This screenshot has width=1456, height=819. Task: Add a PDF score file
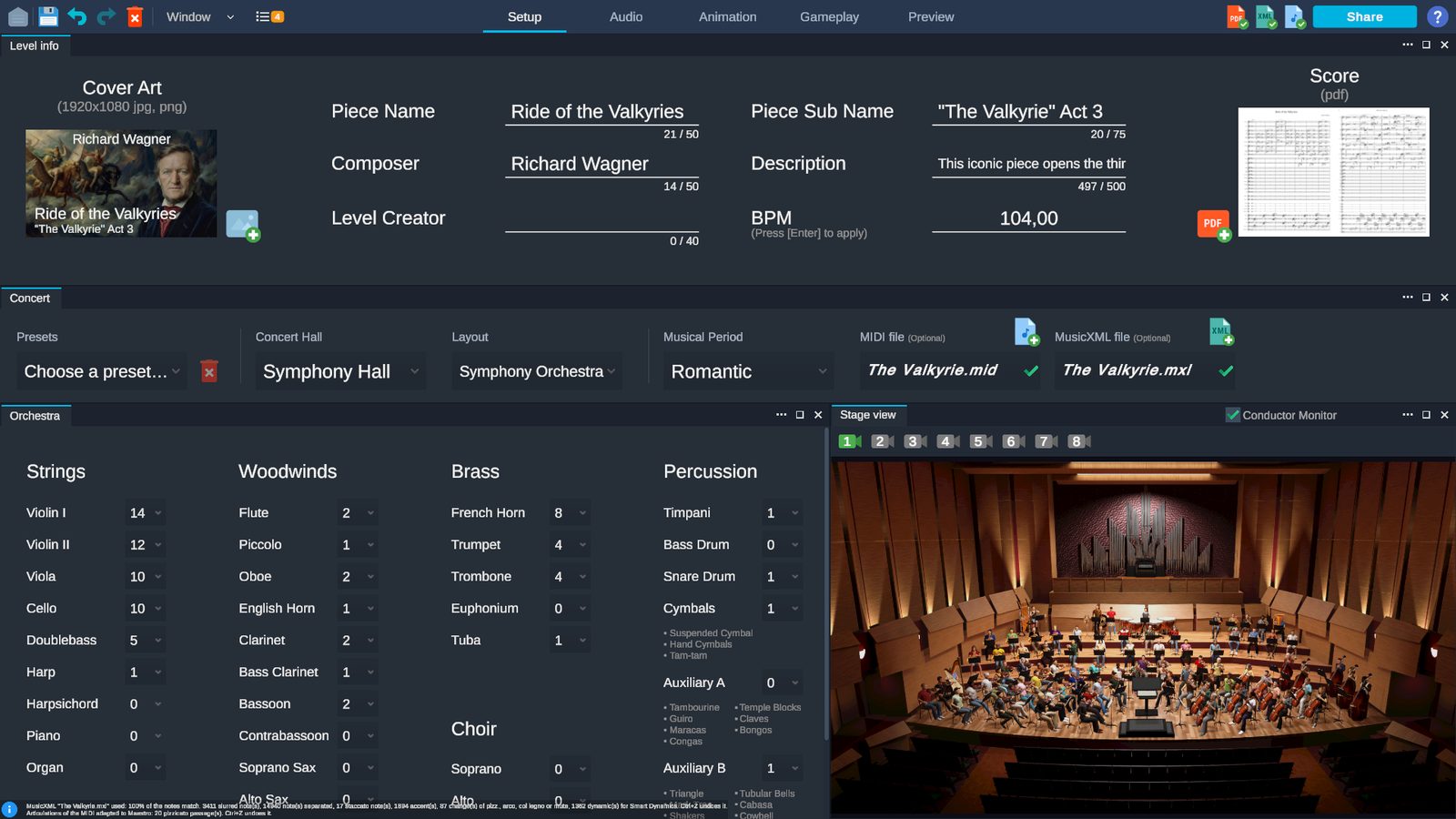click(1214, 225)
